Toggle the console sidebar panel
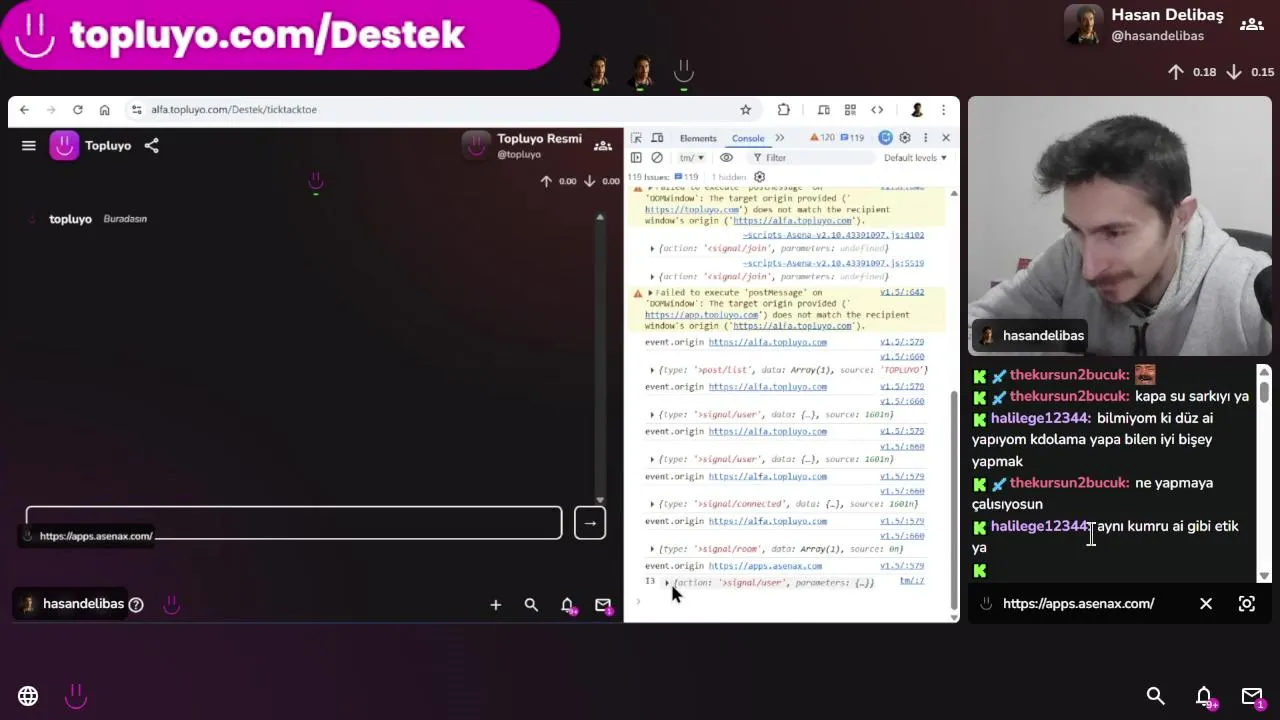The image size is (1280, 720). [x=636, y=158]
